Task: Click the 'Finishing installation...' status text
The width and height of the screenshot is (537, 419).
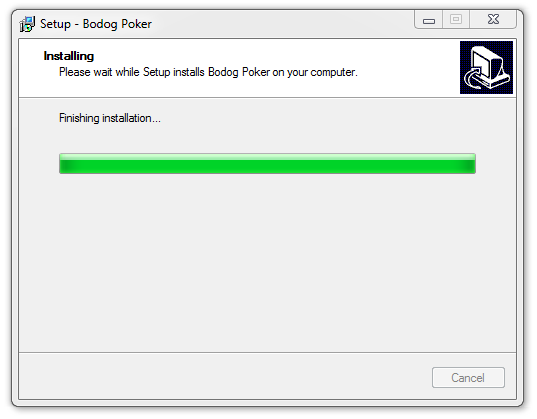Action: (x=110, y=118)
